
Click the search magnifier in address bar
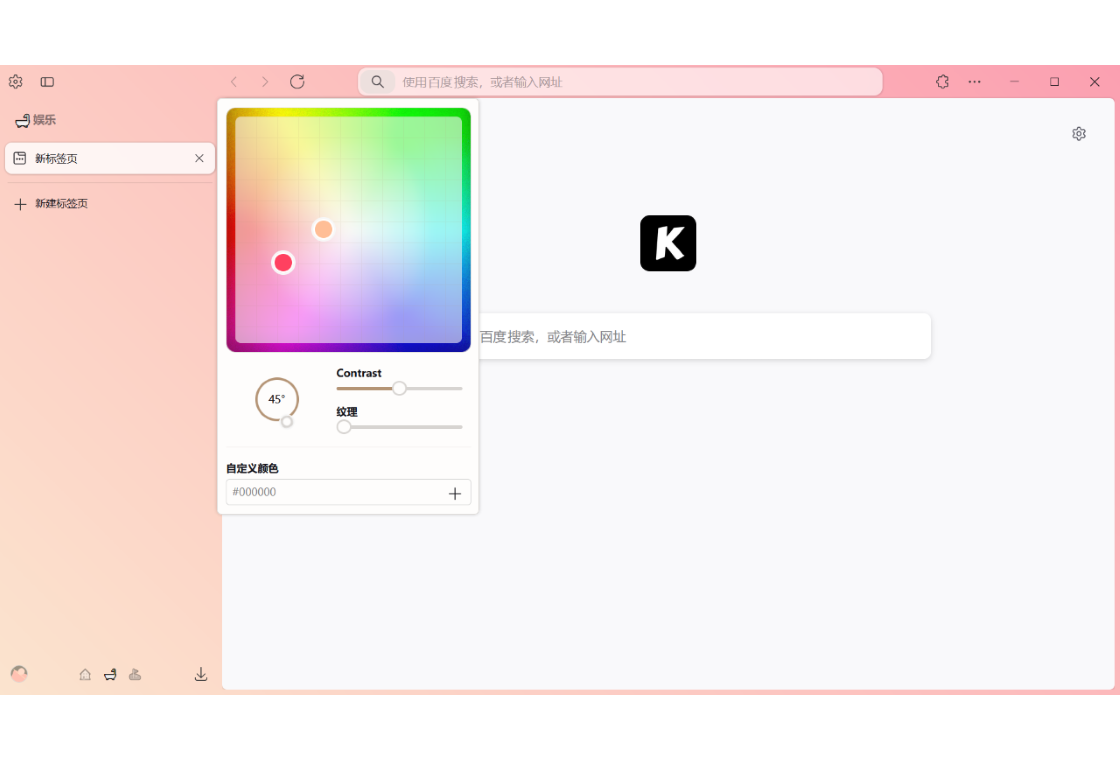pos(377,82)
